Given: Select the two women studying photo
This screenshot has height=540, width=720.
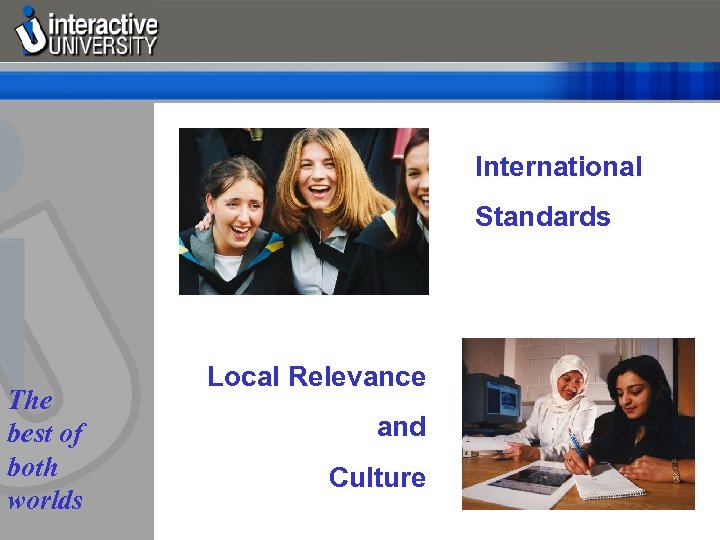Looking at the screenshot, I should coord(578,424).
